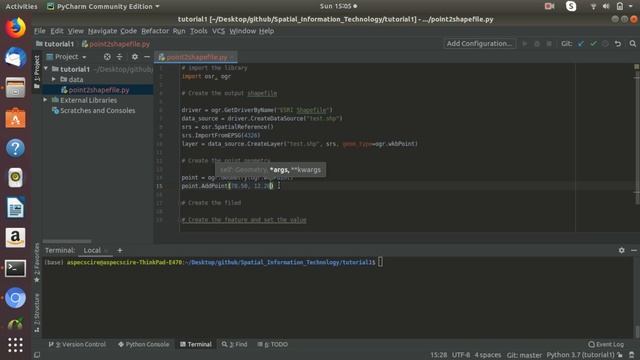Open the Run menu
The image size is (640, 360).
(179, 31)
